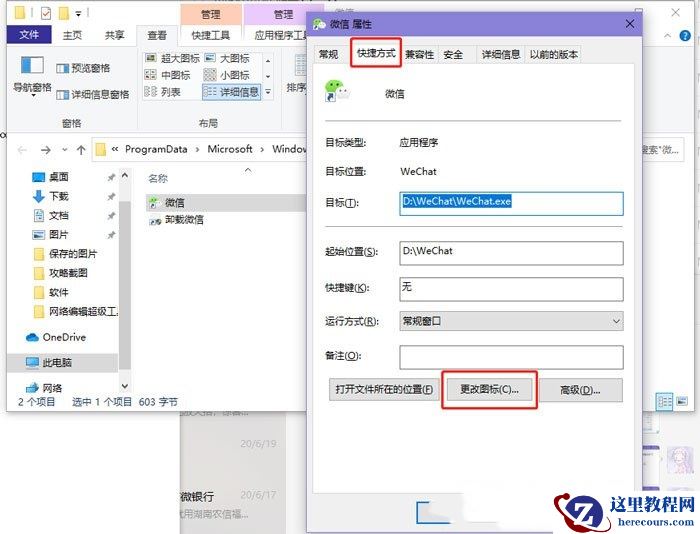The image size is (700, 534).
Task: Open the 详细信息 tab in properties dialog
Action: click(x=501, y=54)
